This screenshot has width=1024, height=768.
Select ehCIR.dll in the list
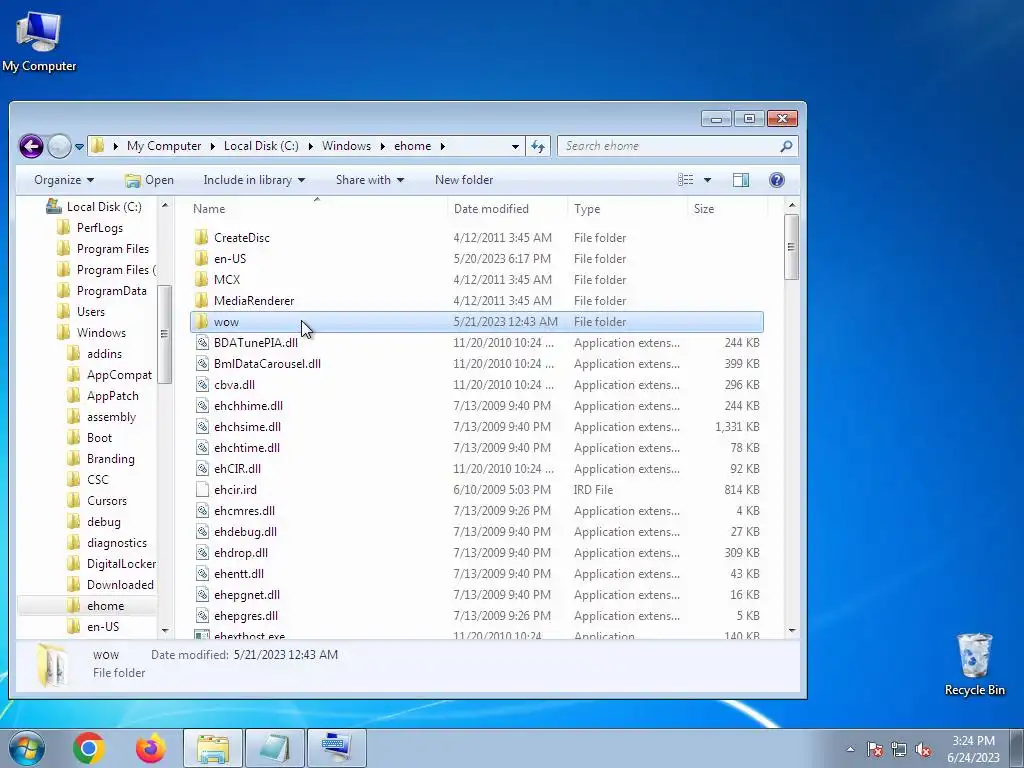tap(237, 469)
